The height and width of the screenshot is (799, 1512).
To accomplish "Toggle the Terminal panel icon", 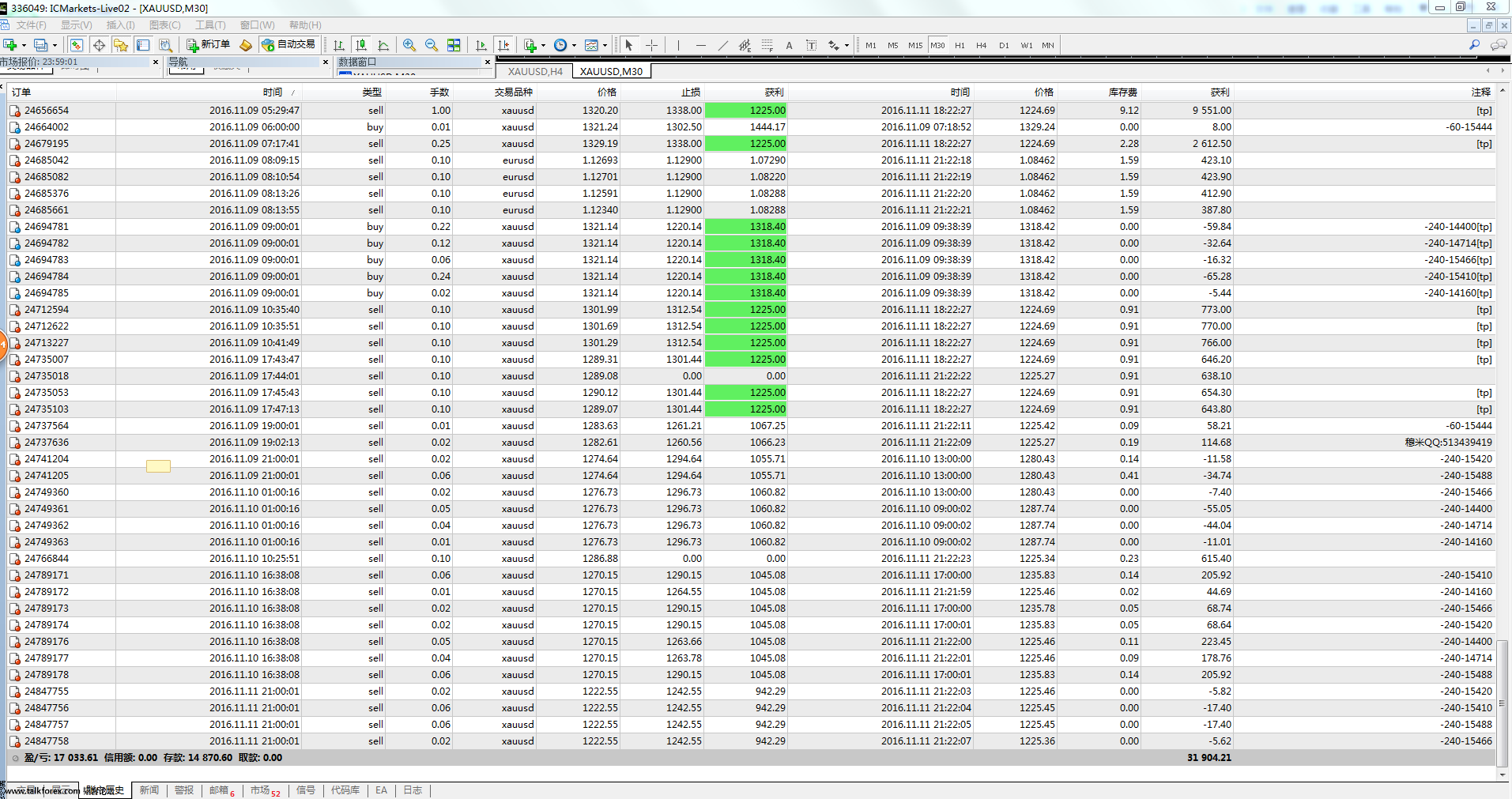I will [143, 45].
